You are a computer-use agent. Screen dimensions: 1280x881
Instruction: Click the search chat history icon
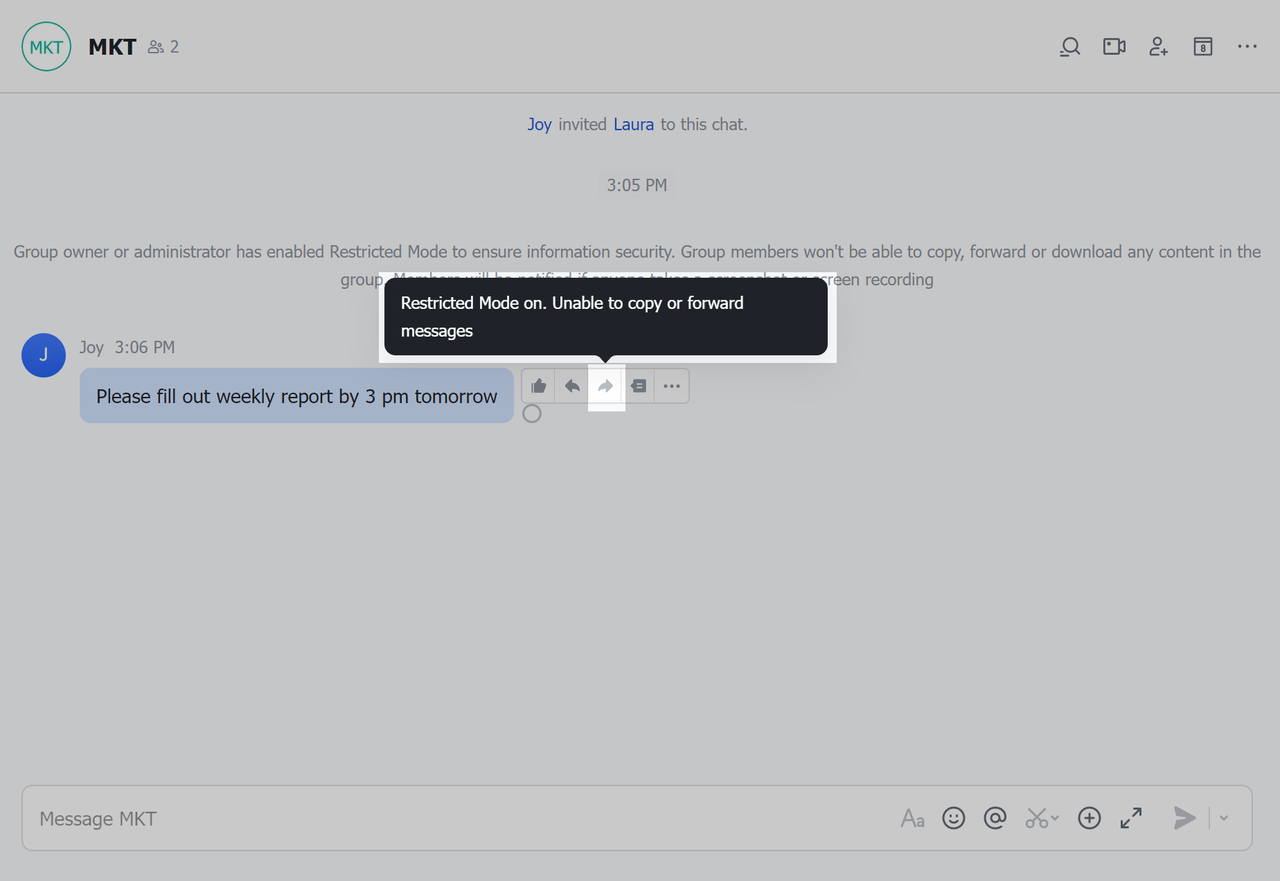[1070, 47]
